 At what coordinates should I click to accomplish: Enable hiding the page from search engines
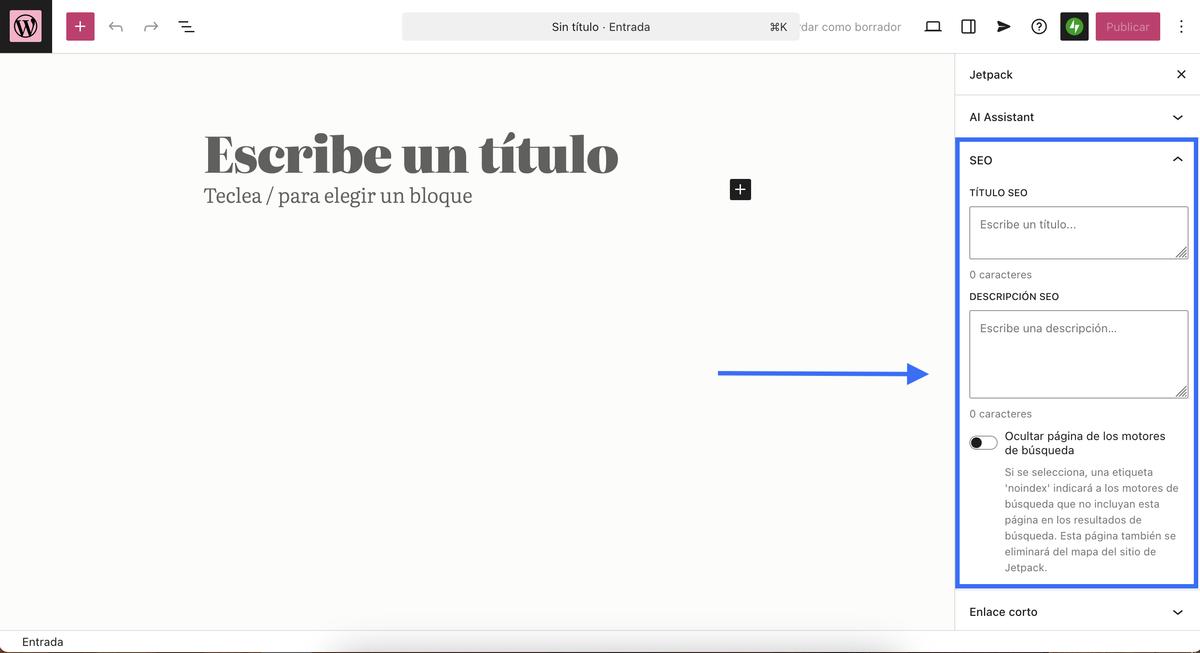point(983,441)
